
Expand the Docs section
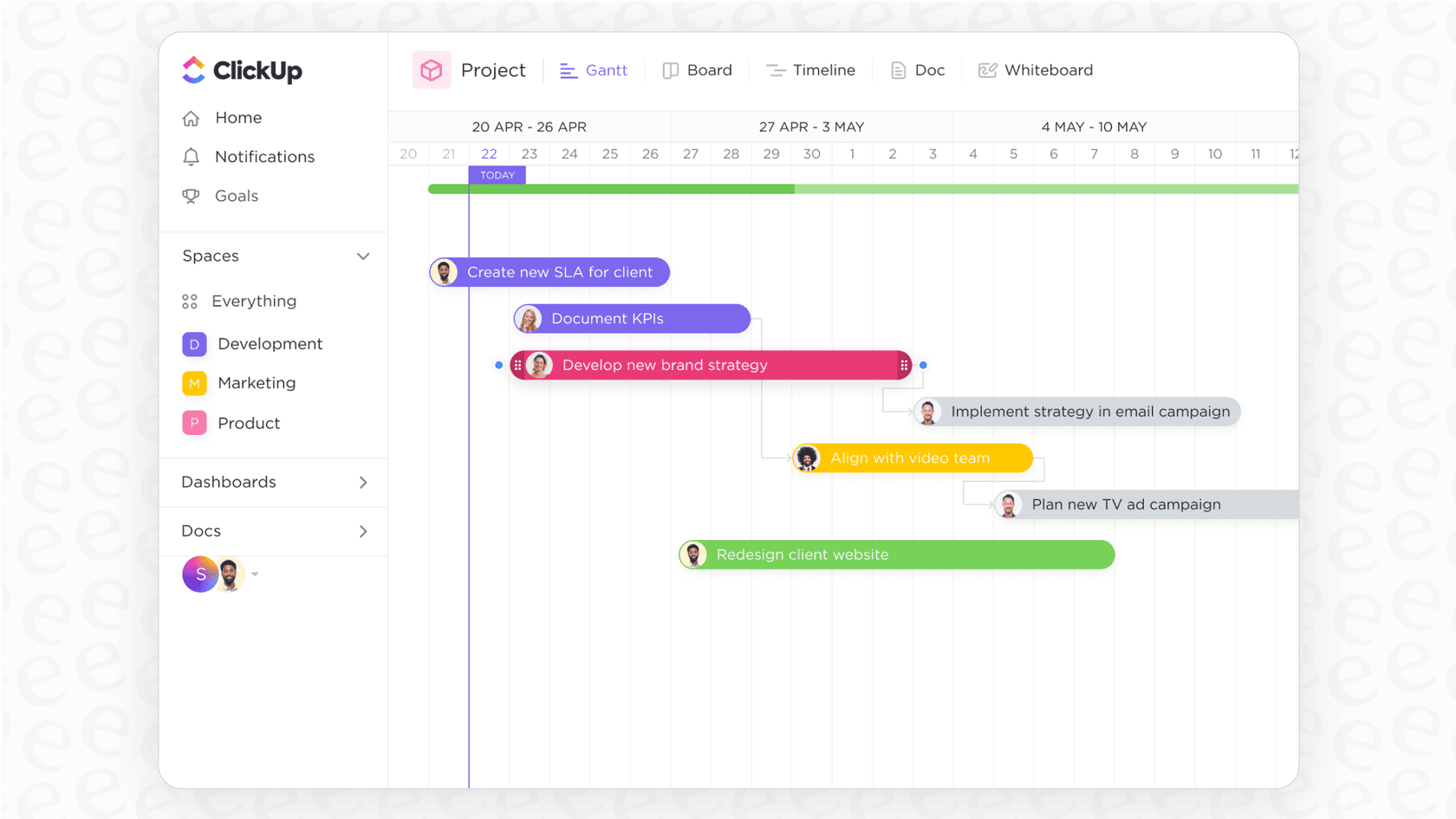click(363, 531)
